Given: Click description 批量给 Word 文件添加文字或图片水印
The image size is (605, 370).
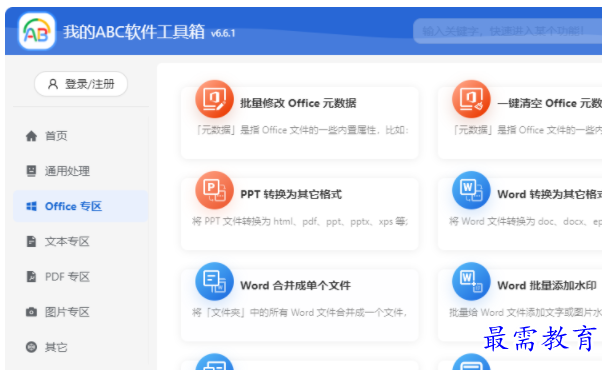Looking at the screenshot, I should 525,313.
